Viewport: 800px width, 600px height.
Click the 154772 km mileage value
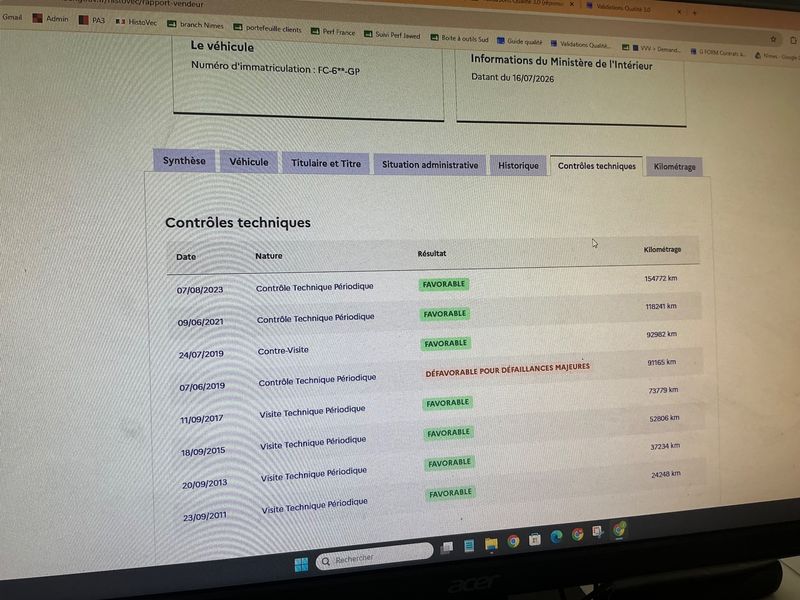pyautogui.click(x=660, y=279)
